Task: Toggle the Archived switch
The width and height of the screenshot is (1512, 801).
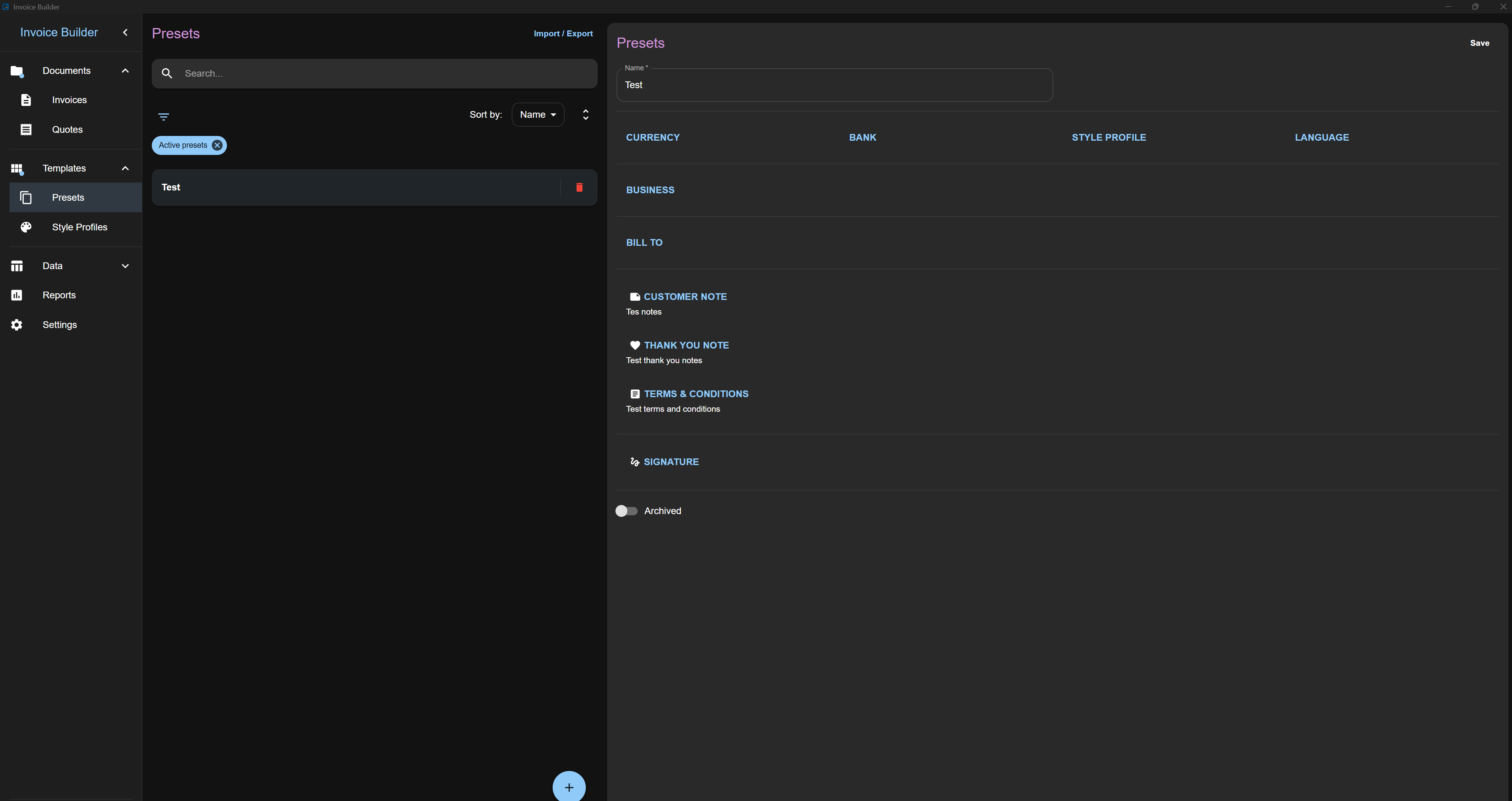Action: pyautogui.click(x=626, y=511)
